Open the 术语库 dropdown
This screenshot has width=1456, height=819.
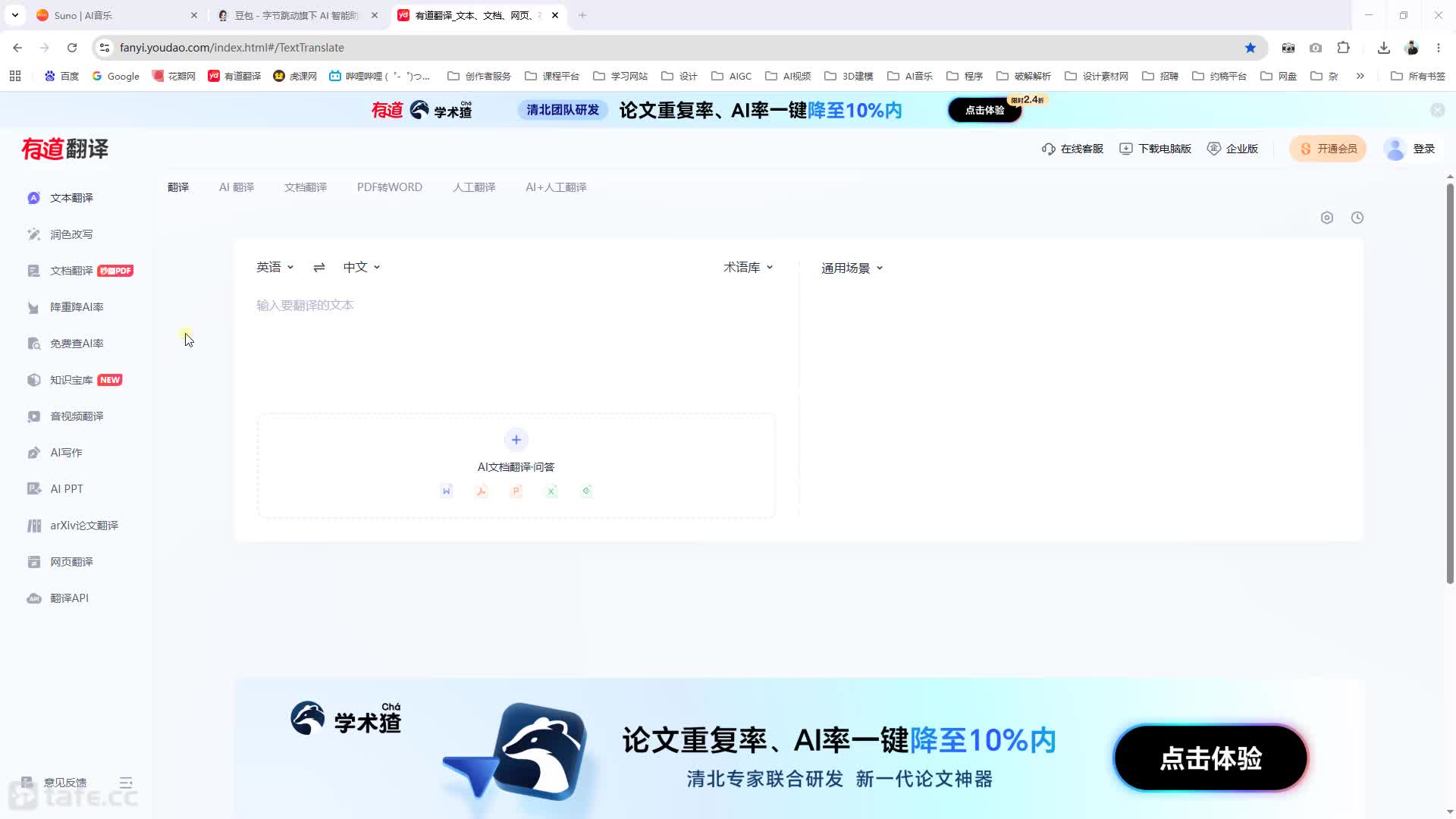point(748,267)
